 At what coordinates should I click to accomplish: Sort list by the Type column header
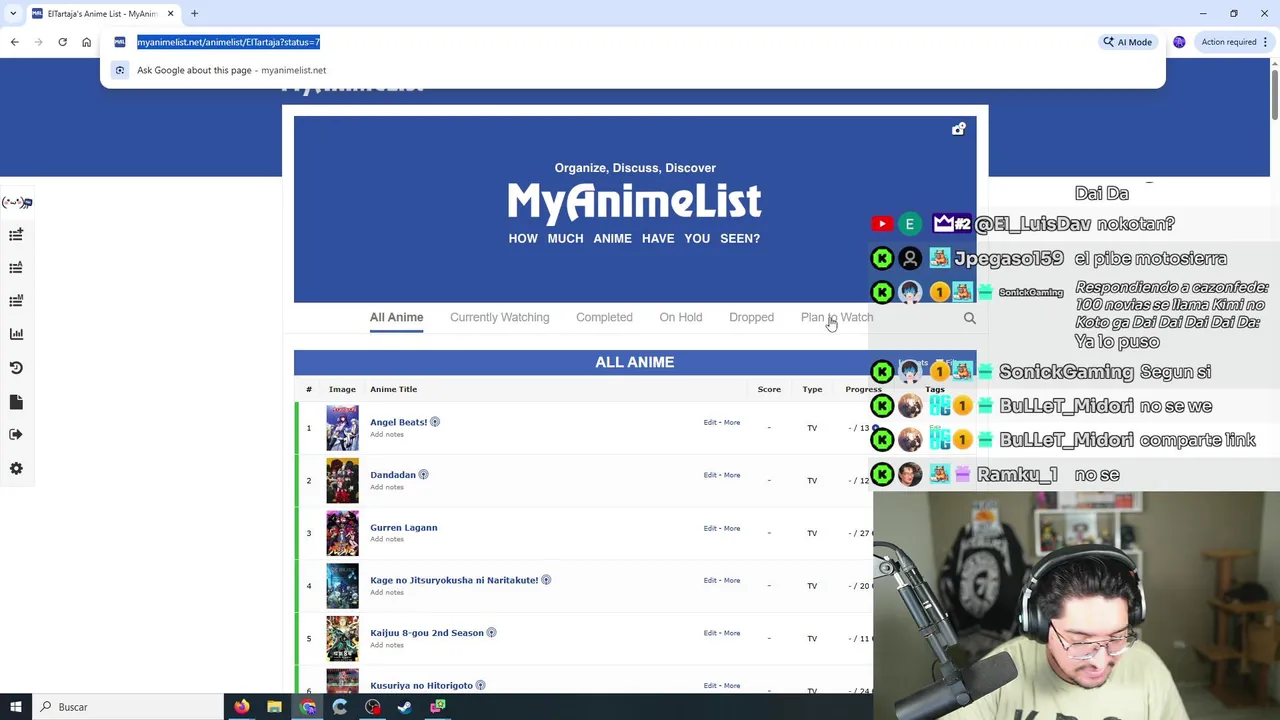[812, 389]
